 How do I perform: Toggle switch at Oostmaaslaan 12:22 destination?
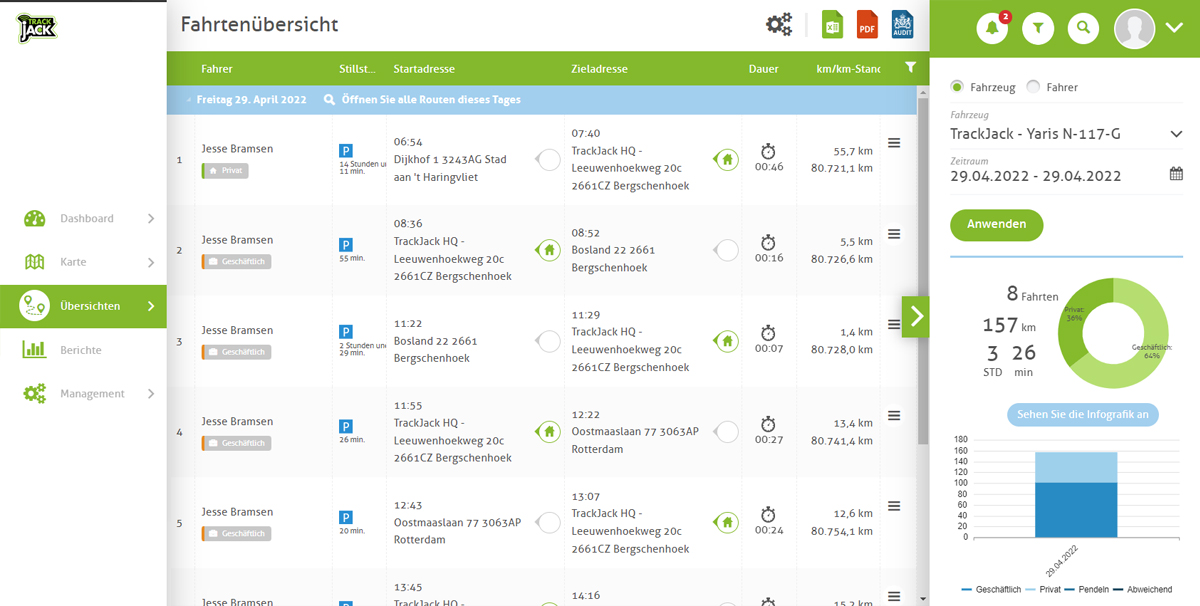click(x=726, y=432)
